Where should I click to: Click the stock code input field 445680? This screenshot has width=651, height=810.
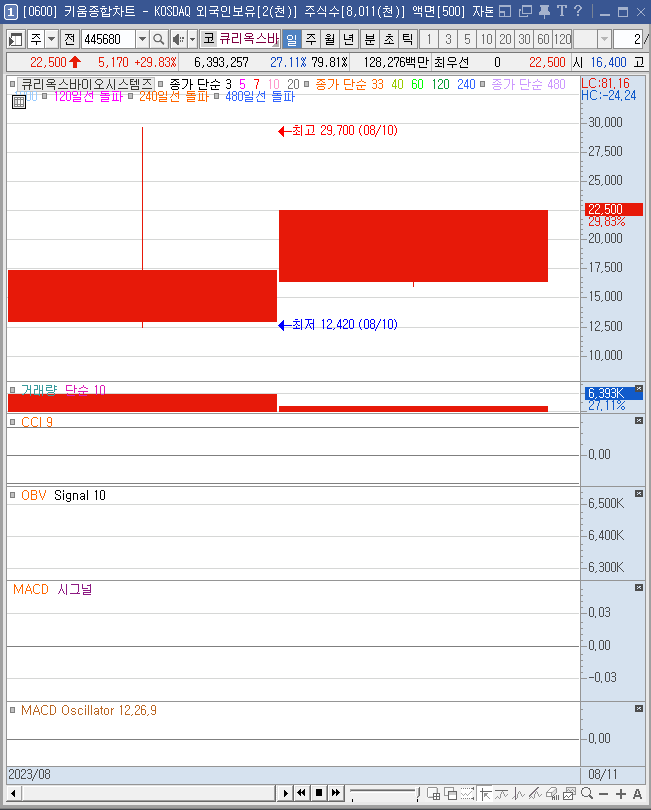pos(108,39)
